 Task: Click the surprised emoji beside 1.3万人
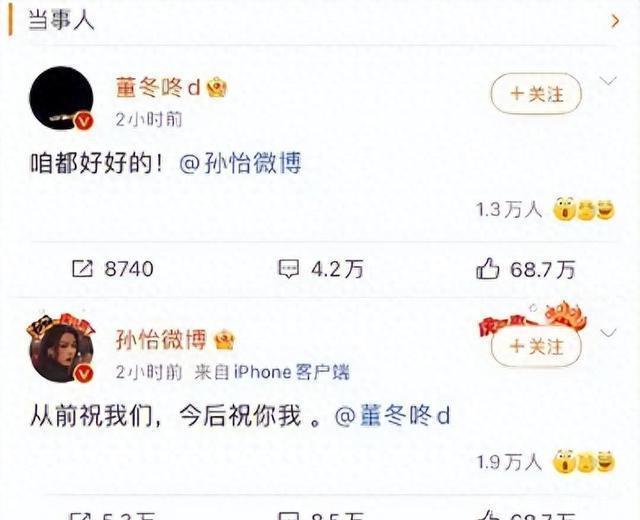pyautogui.click(x=564, y=210)
